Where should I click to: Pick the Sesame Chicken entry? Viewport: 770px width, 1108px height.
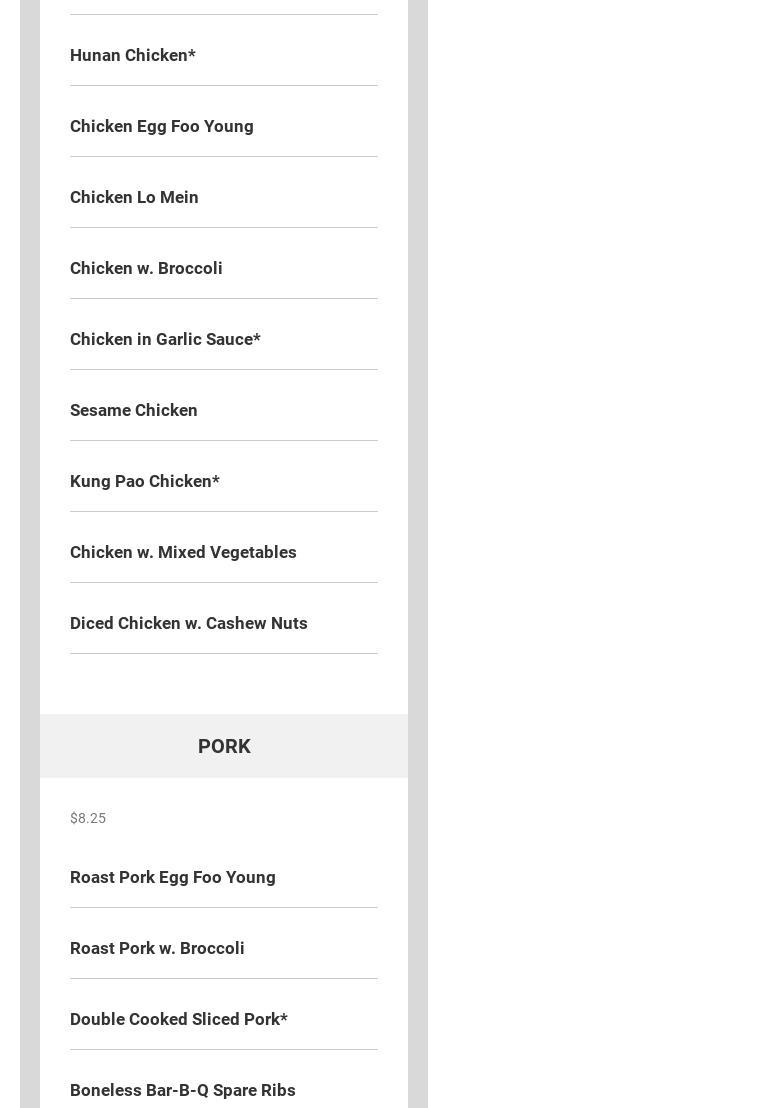pyautogui.click(x=133, y=410)
